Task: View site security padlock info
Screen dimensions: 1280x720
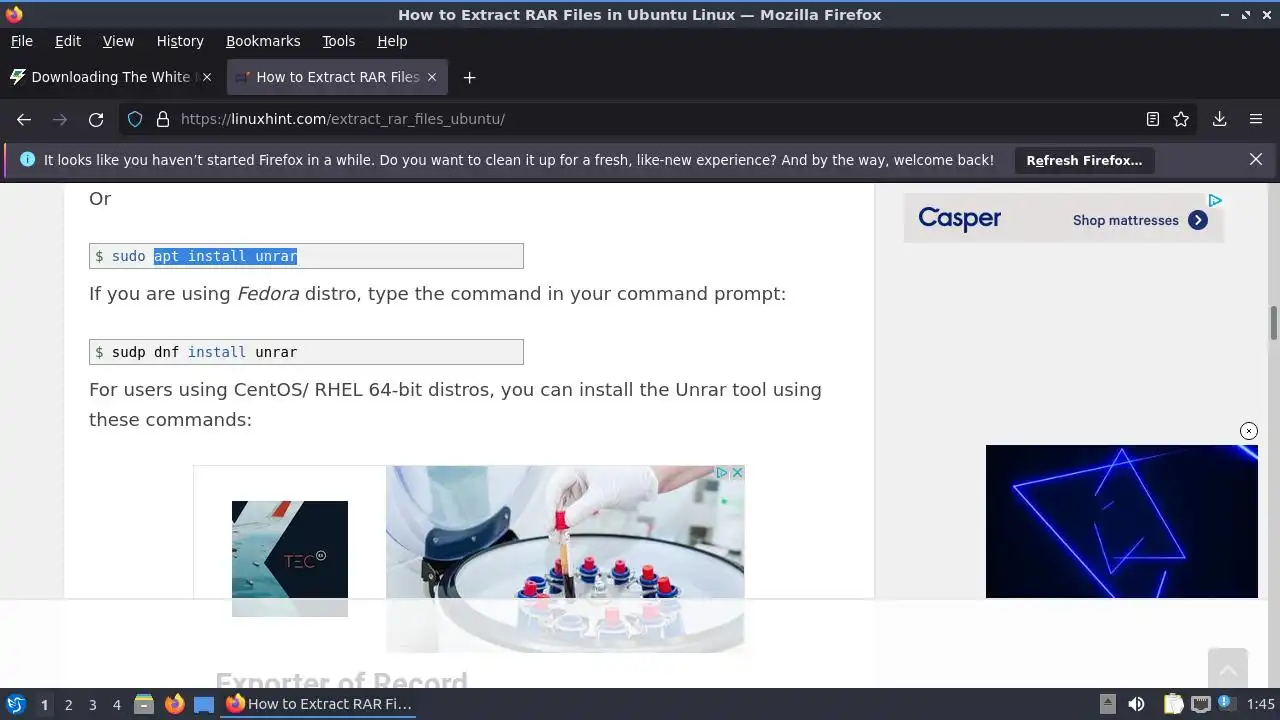Action: tap(163, 119)
